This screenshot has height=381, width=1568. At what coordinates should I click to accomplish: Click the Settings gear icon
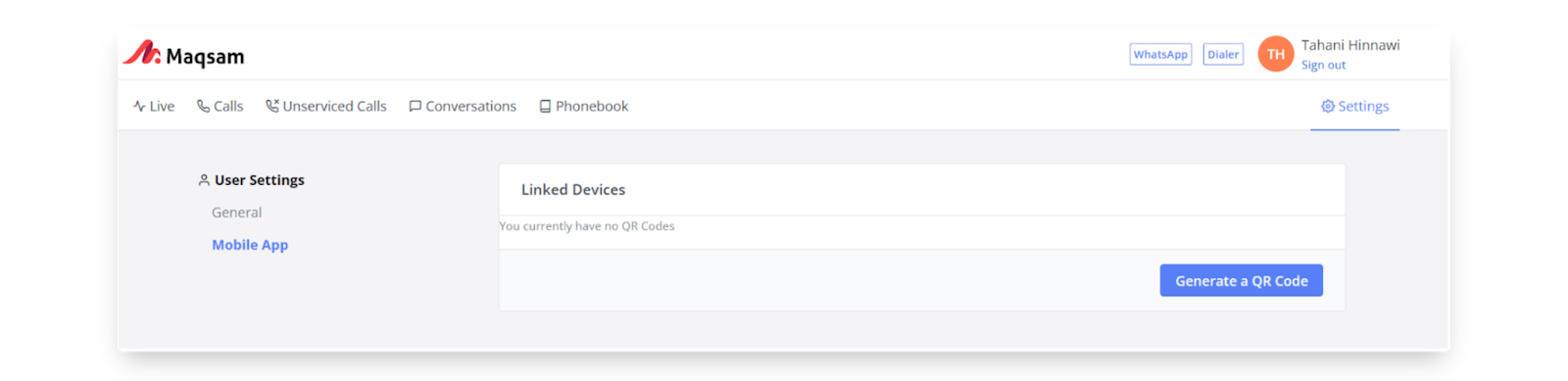click(x=1328, y=106)
